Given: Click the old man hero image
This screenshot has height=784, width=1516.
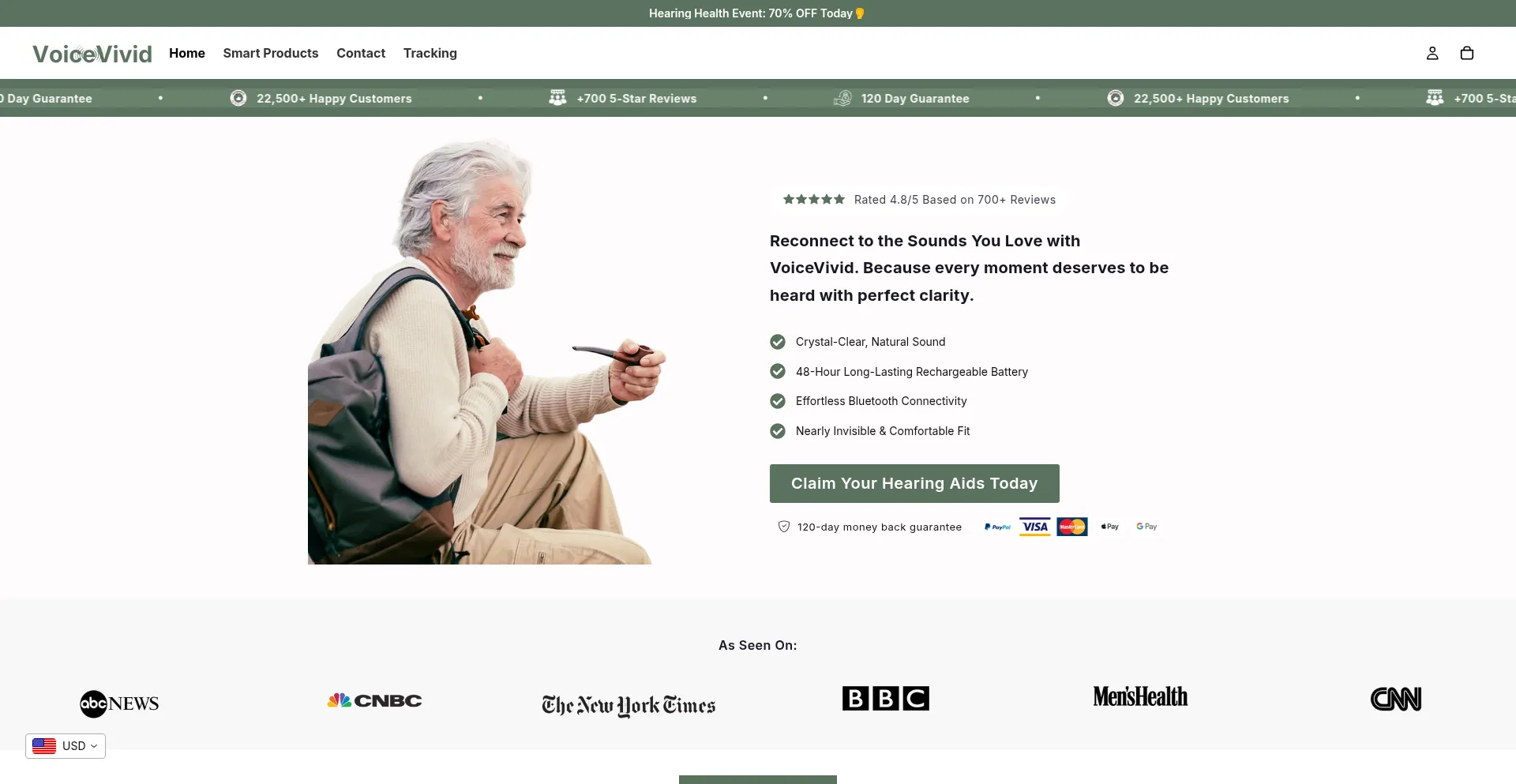Looking at the screenshot, I should pyautogui.click(x=487, y=351).
